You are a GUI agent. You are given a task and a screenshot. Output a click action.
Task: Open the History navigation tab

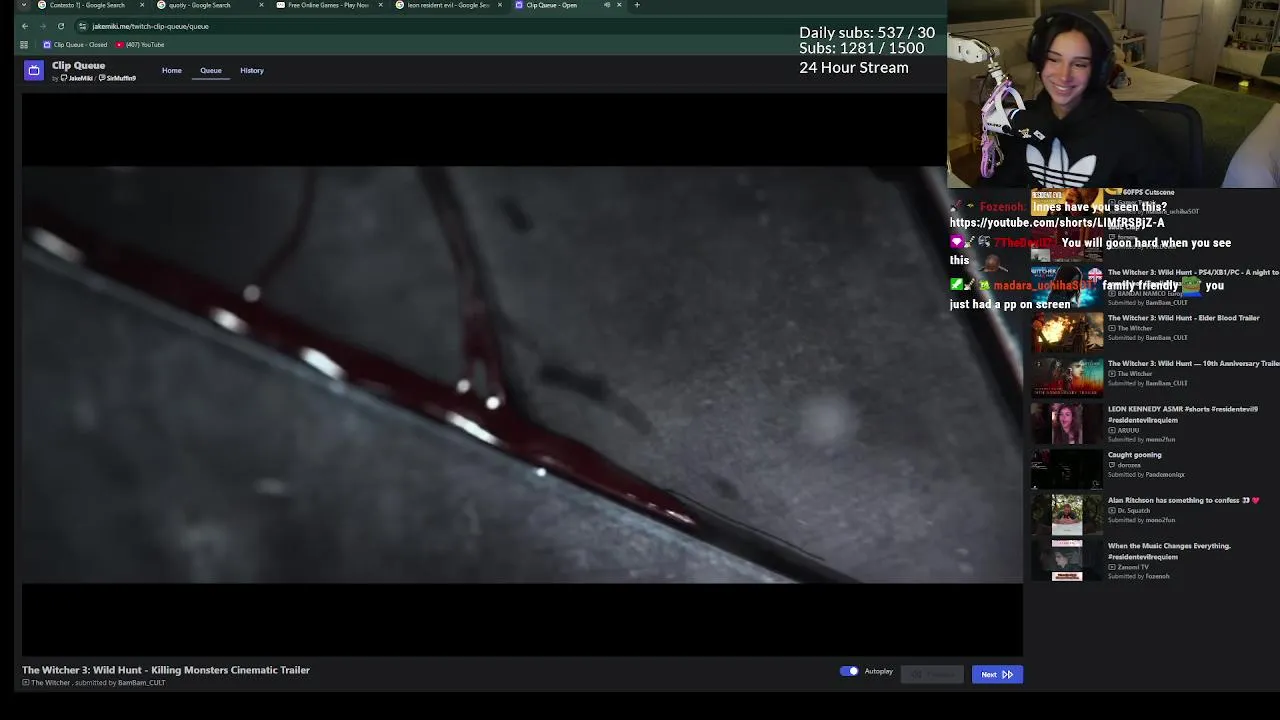pyautogui.click(x=252, y=70)
